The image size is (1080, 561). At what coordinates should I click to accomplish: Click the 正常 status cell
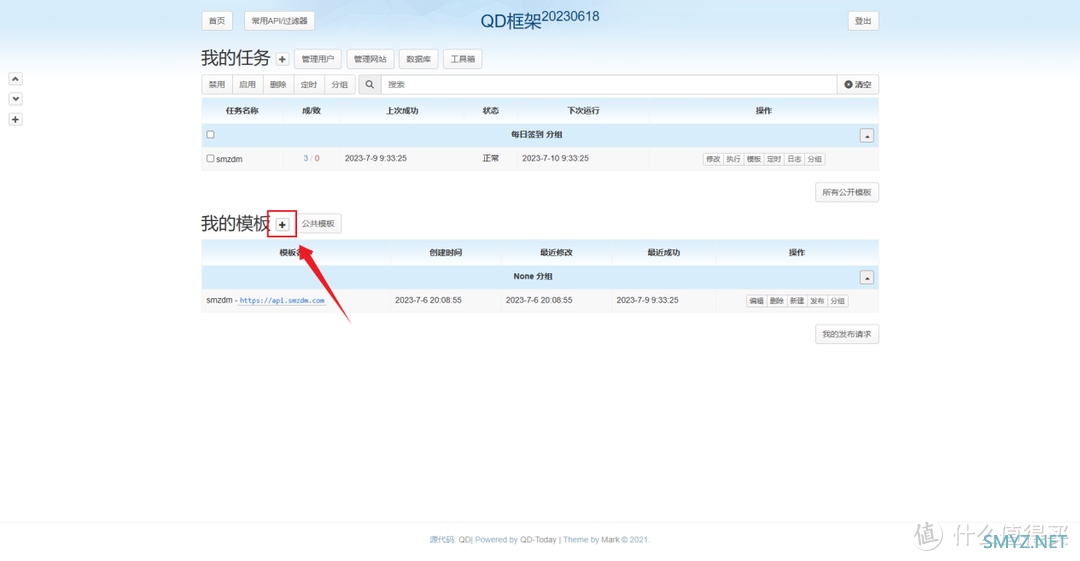[x=490, y=159]
